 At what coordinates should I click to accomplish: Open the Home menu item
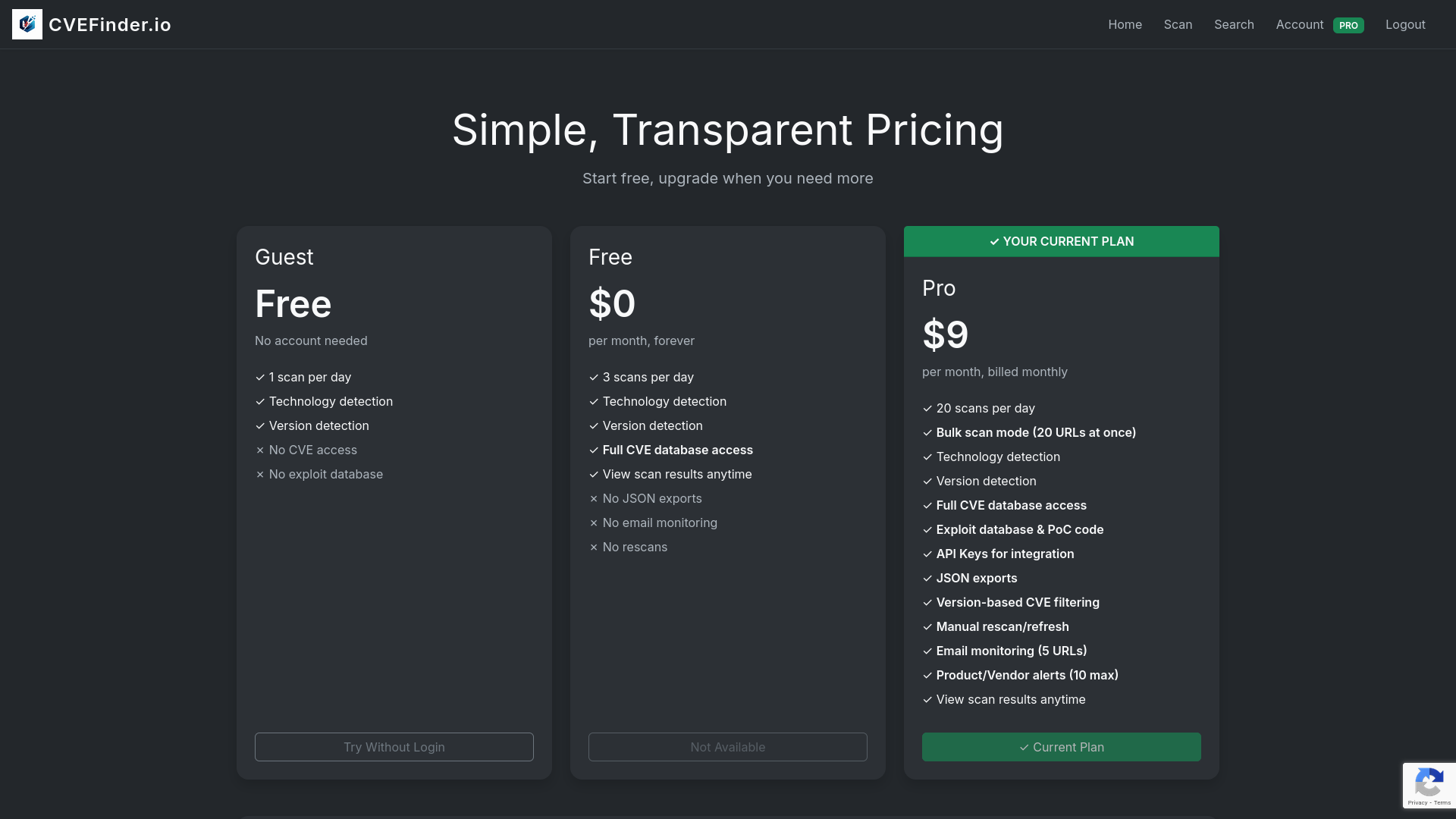pyautogui.click(x=1125, y=24)
